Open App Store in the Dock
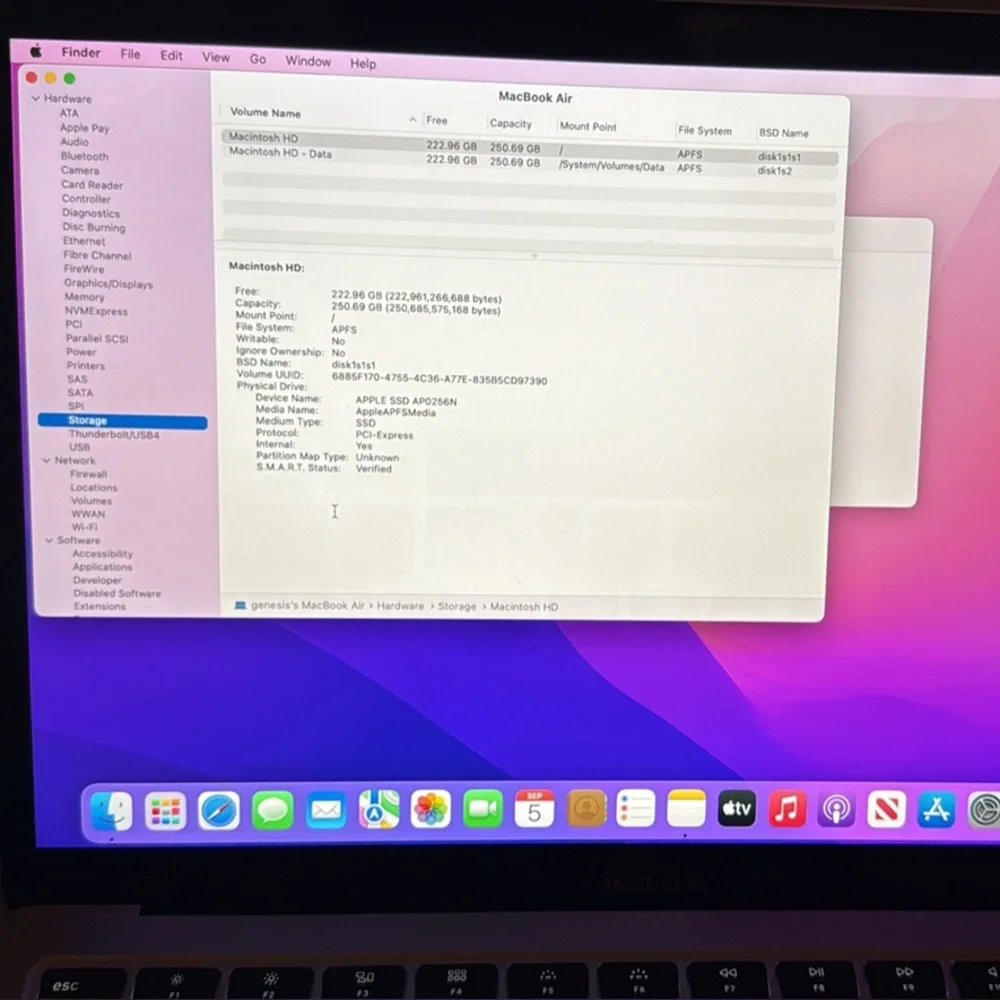The image size is (1000, 1000). point(936,809)
